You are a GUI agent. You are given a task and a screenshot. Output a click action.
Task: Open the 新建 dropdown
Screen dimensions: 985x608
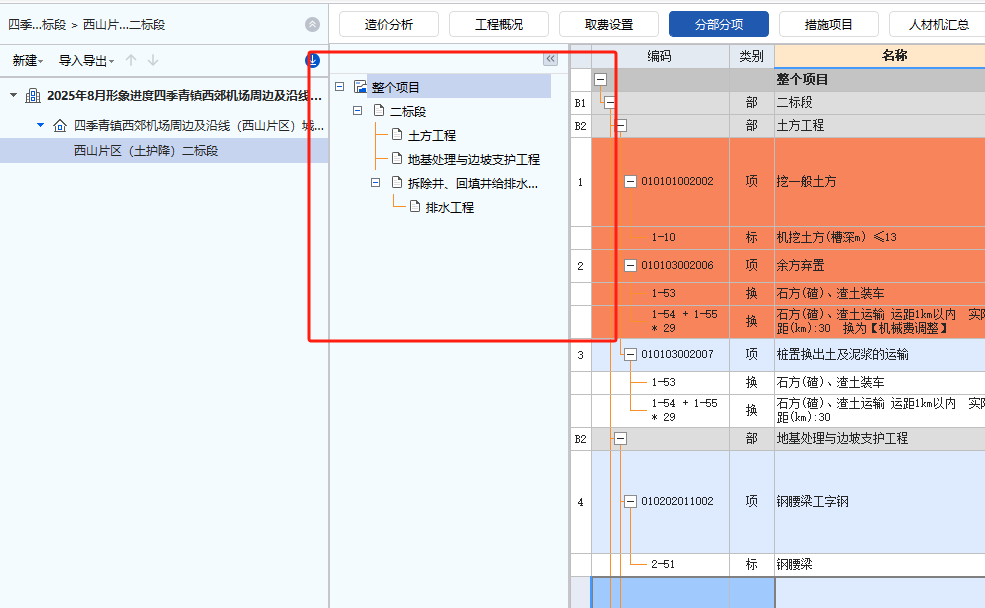25,60
